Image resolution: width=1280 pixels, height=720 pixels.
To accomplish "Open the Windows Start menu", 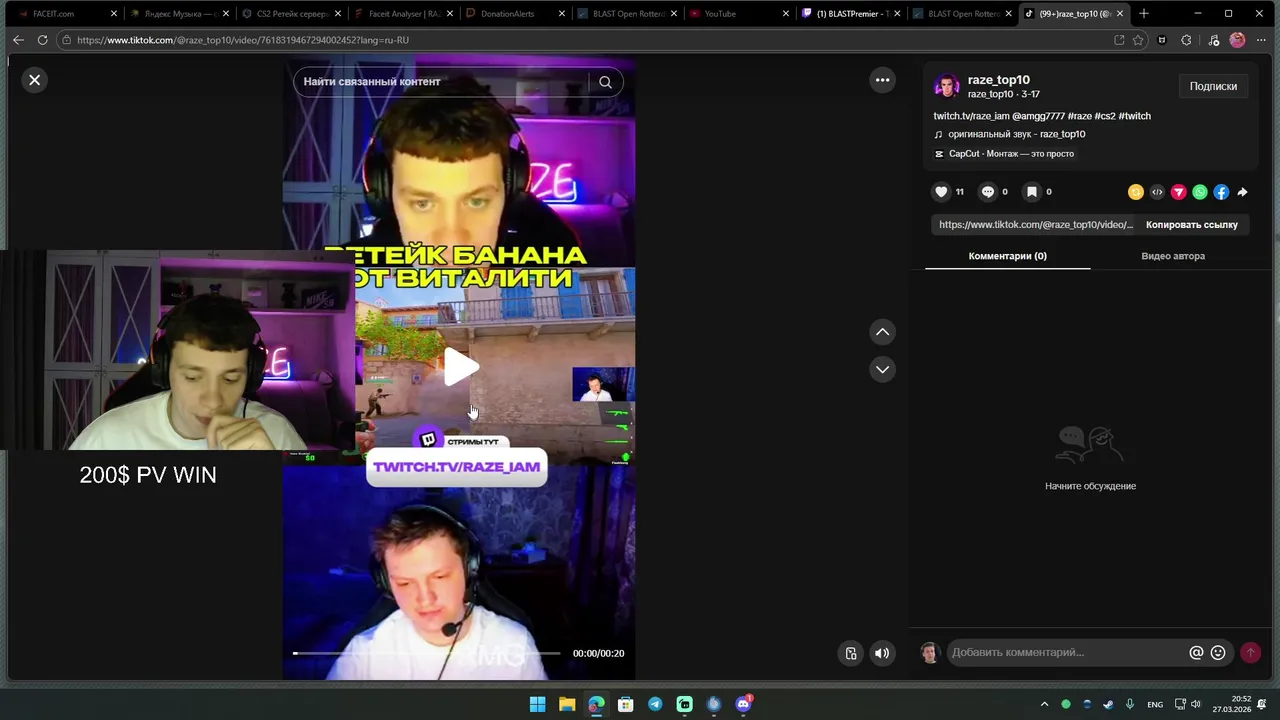I will pyautogui.click(x=537, y=704).
